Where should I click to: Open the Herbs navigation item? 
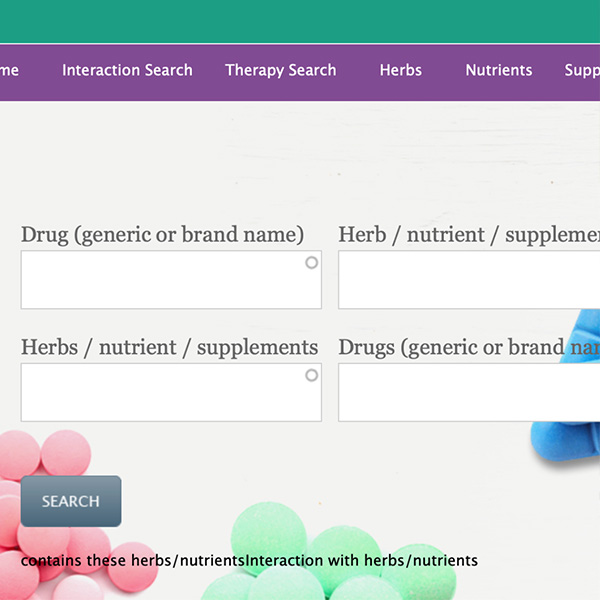point(400,70)
